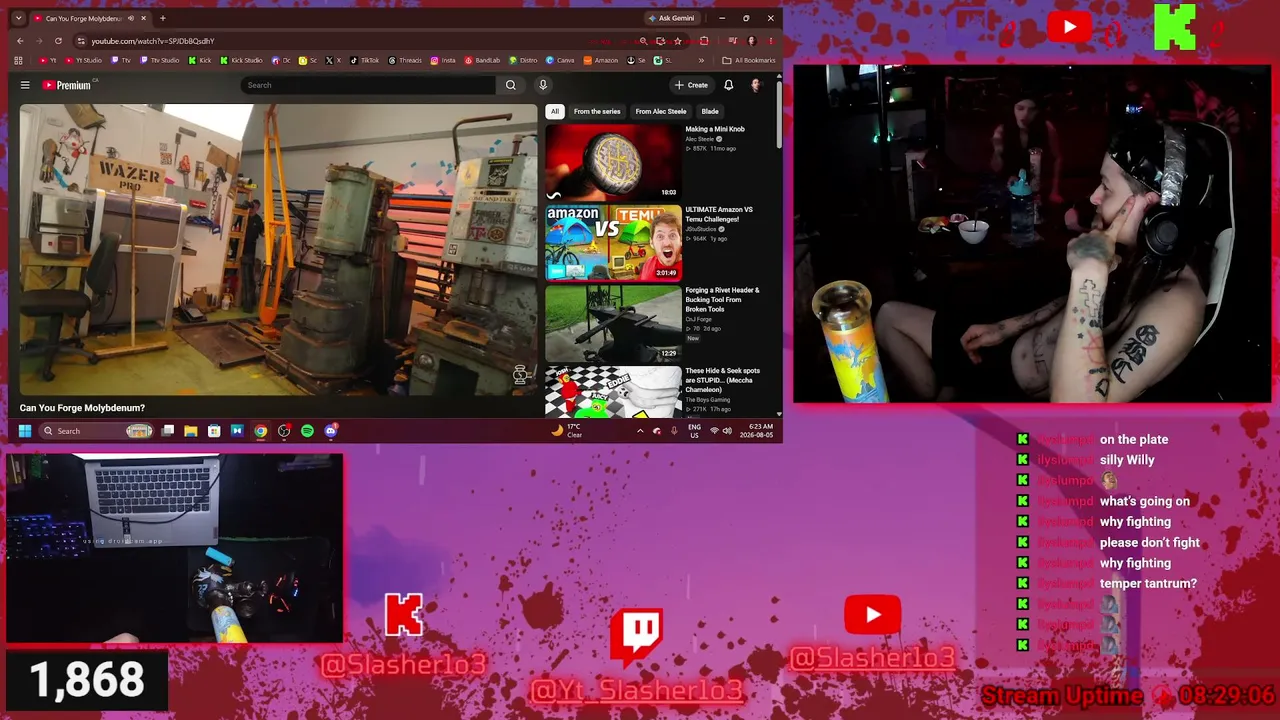The width and height of the screenshot is (1280, 720).
Task: Start voice search with the microphone icon
Action: (543, 85)
